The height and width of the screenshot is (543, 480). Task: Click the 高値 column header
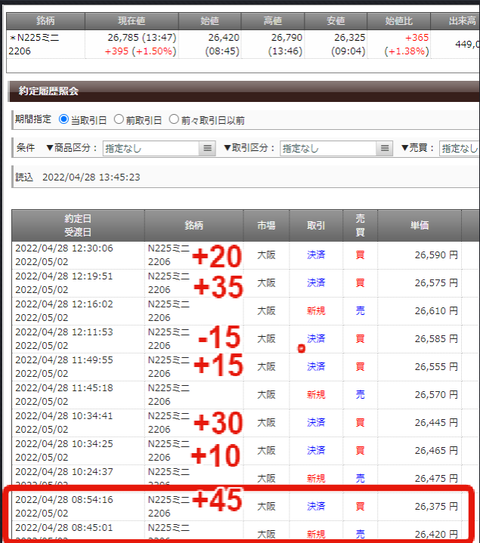click(x=273, y=21)
